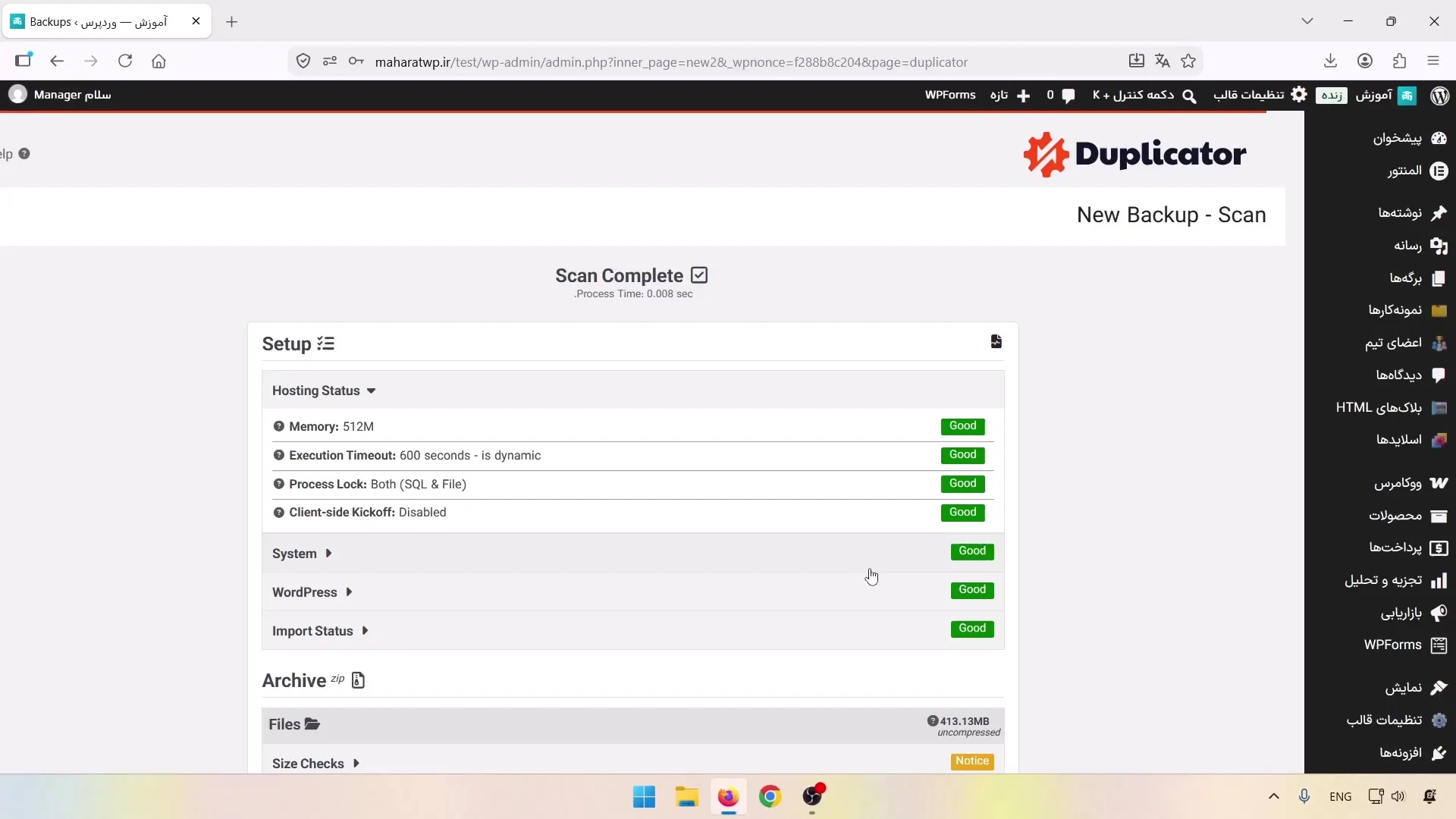This screenshot has width=1456, height=819.
Task: Open the scan report file icon in Setup
Action: [x=996, y=342]
